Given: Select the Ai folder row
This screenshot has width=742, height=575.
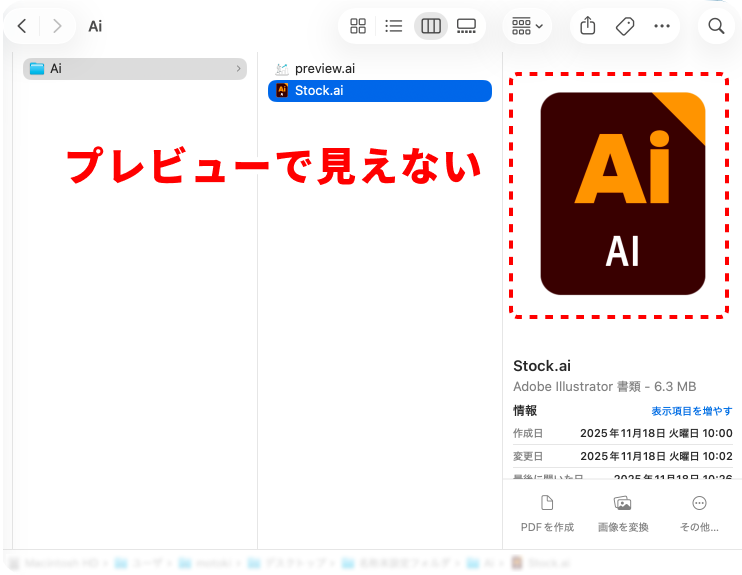Looking at the screenshot, I should click(135, 69).
